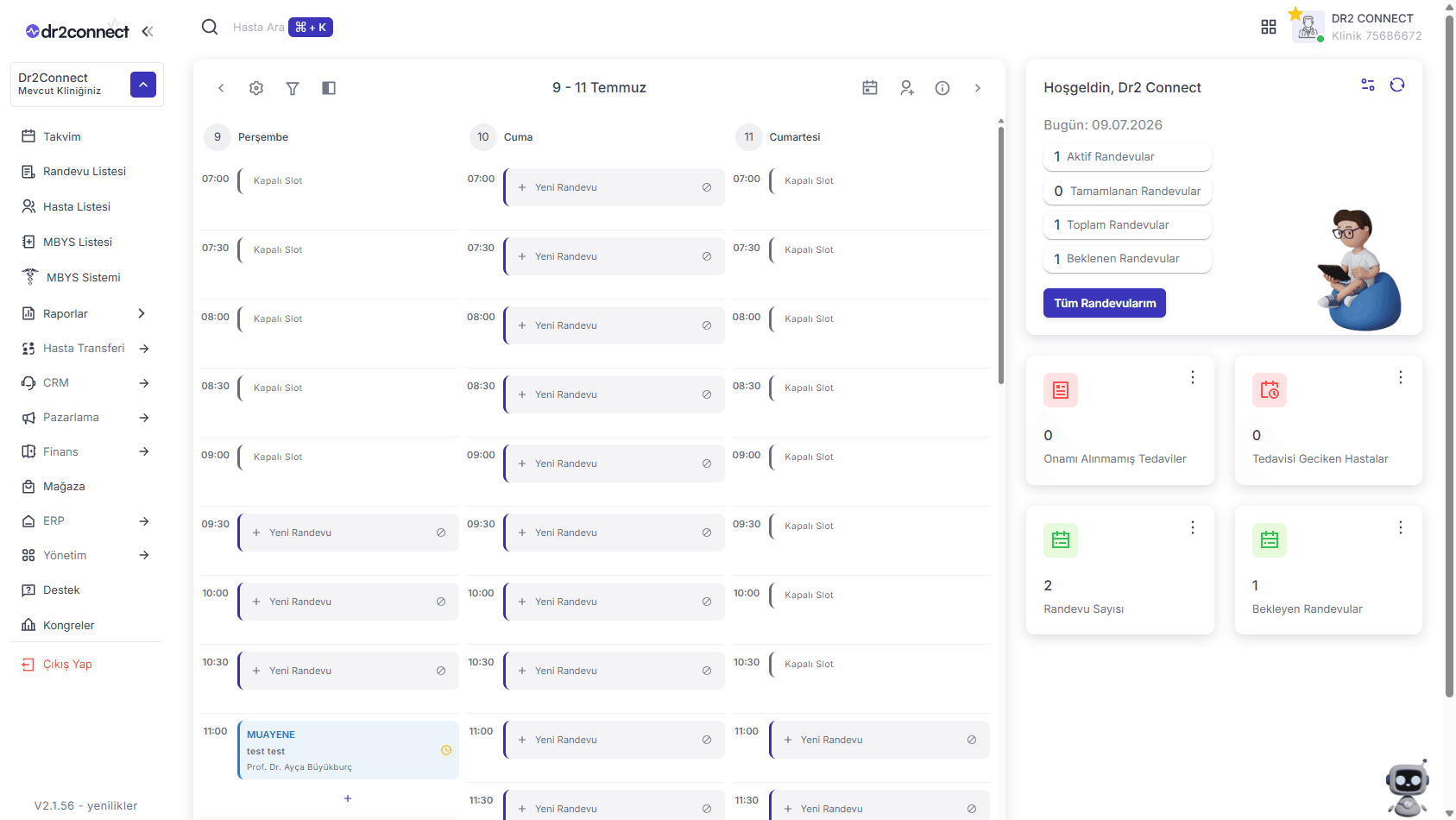Toggle the calendar side panel layout icon

[x=329, y=88]
